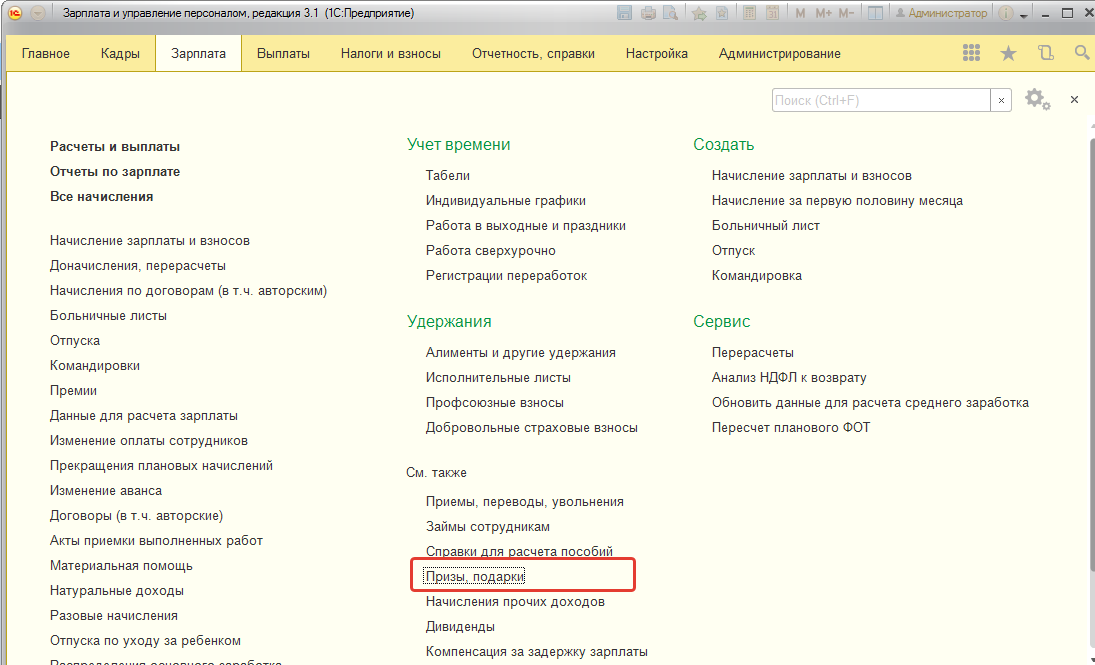The height and width of the screenshot is (665, 1095).
Task: Open the info (i) about icon
Action: tap(1006, 13)
